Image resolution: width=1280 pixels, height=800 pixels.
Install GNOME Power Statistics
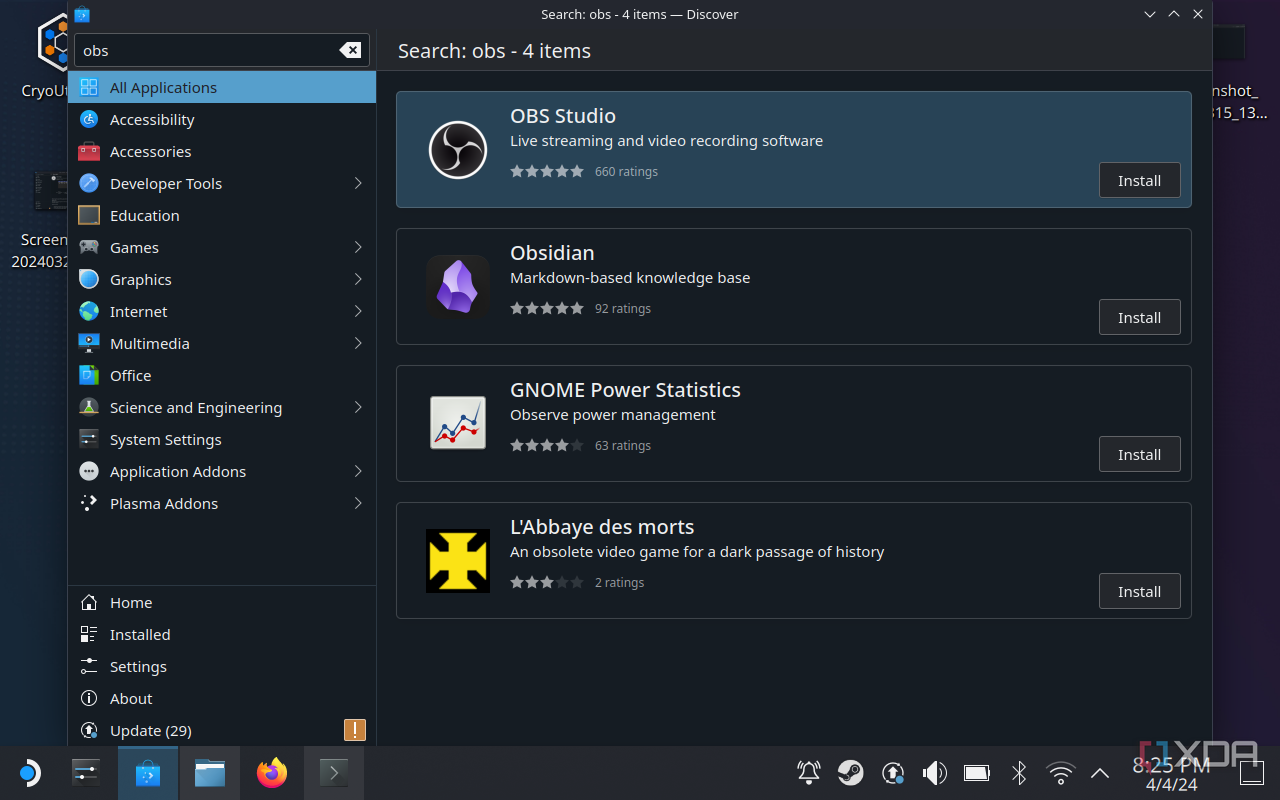(x=1139, y=454)
